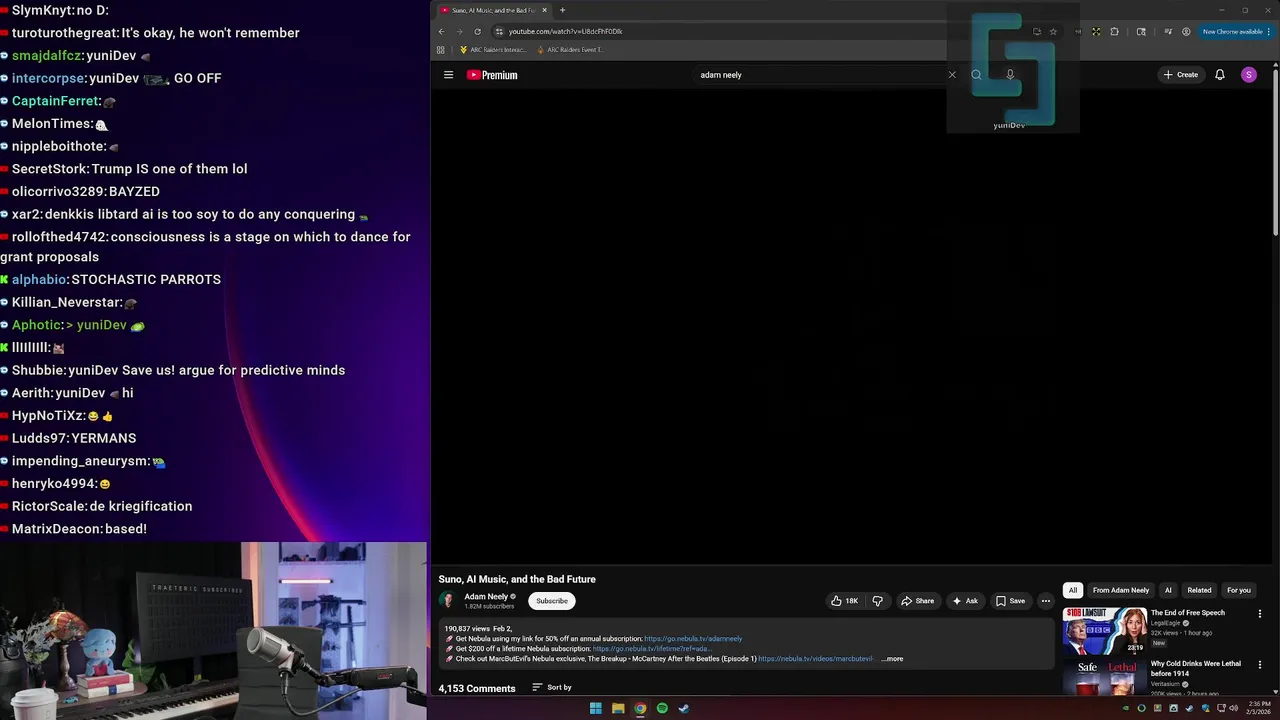Screen dimensions: 1280x720
Task: Open the Chrome apps grid icon
Action: pos(441,50)
